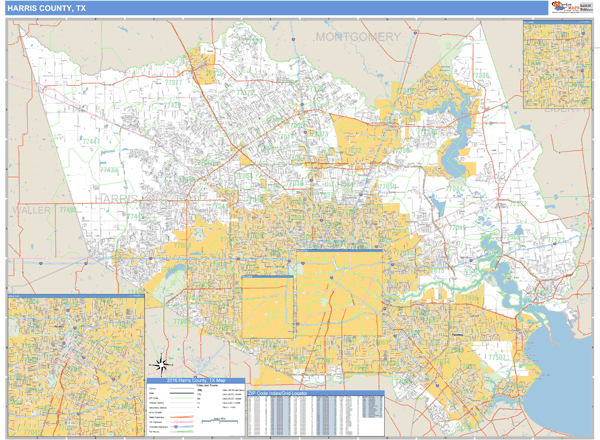
Task: Click the MONTGOMERY county label
Action: 358,37
